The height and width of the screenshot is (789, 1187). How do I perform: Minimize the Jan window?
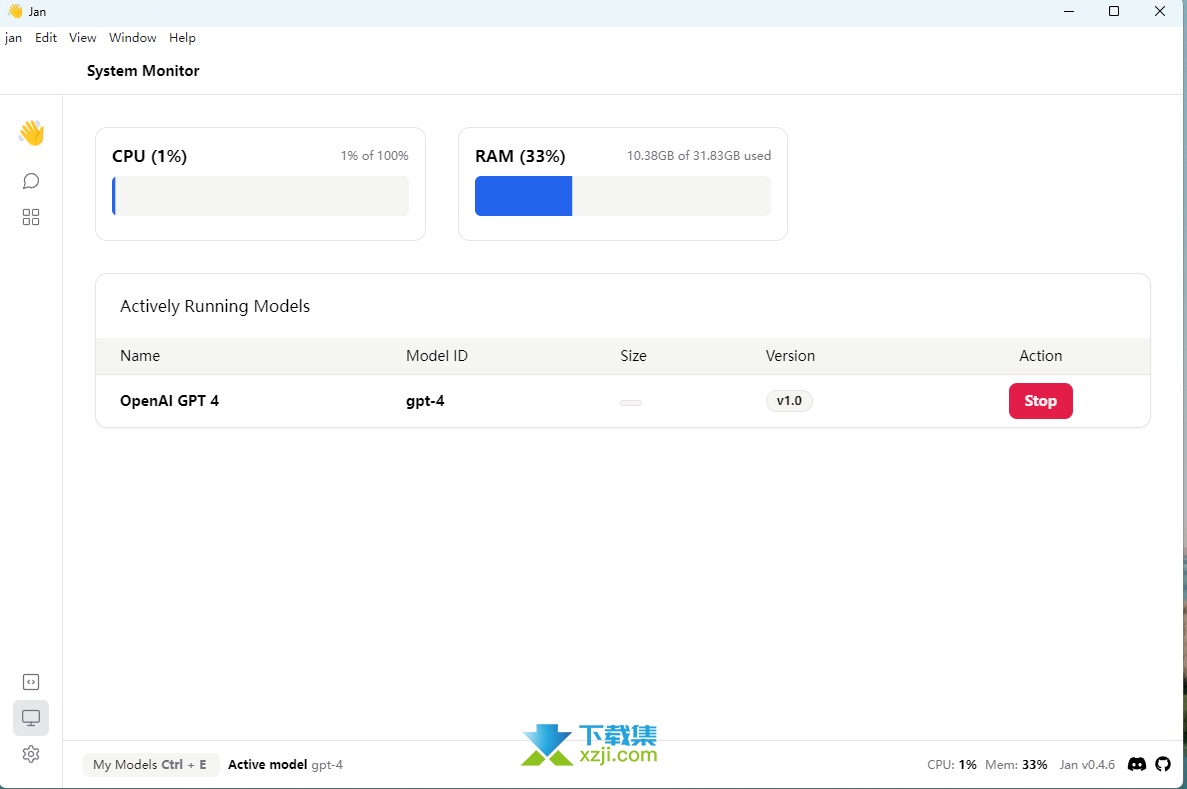coord(1069,11)
